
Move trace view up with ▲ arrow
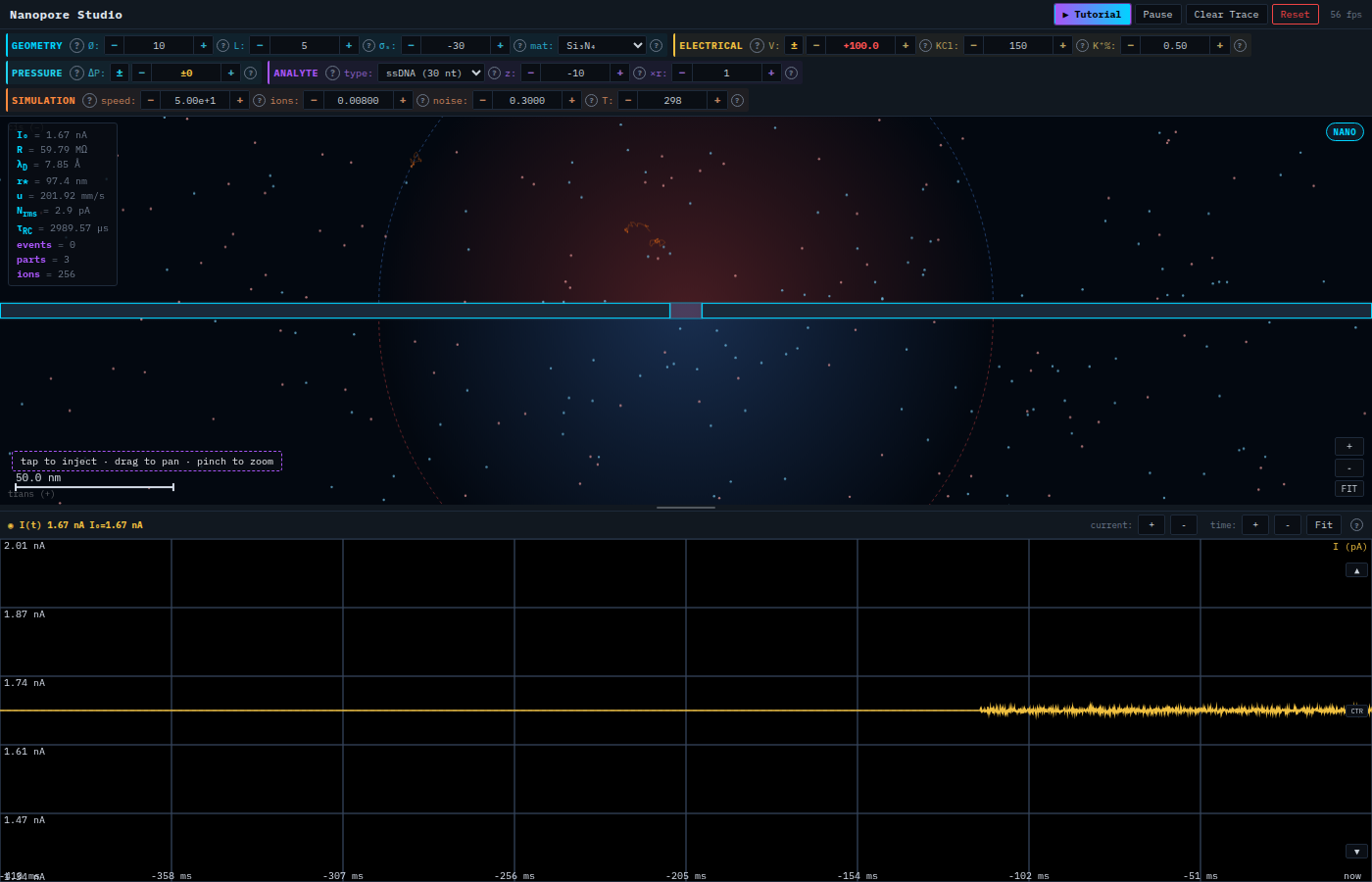coord(1356,570)
